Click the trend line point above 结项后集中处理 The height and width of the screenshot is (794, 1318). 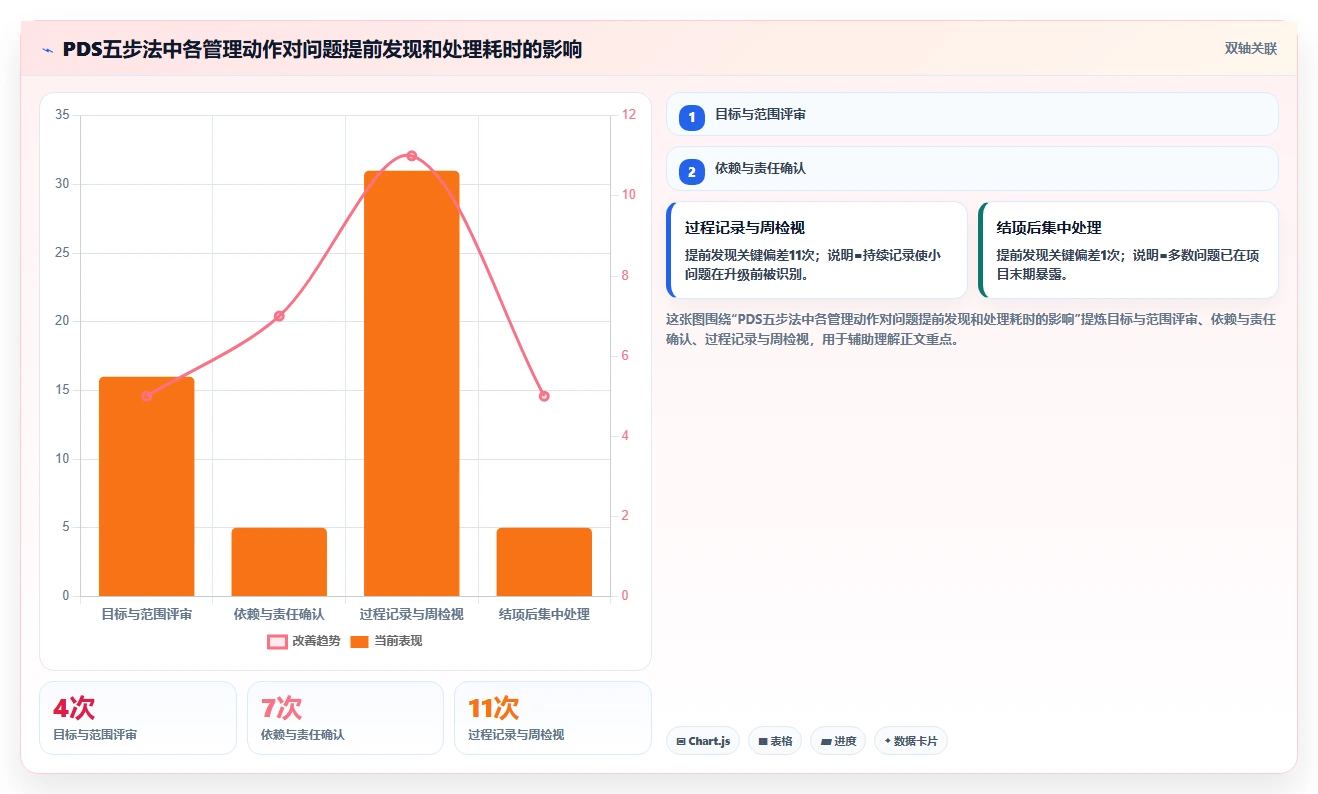[x=544, y=396]
